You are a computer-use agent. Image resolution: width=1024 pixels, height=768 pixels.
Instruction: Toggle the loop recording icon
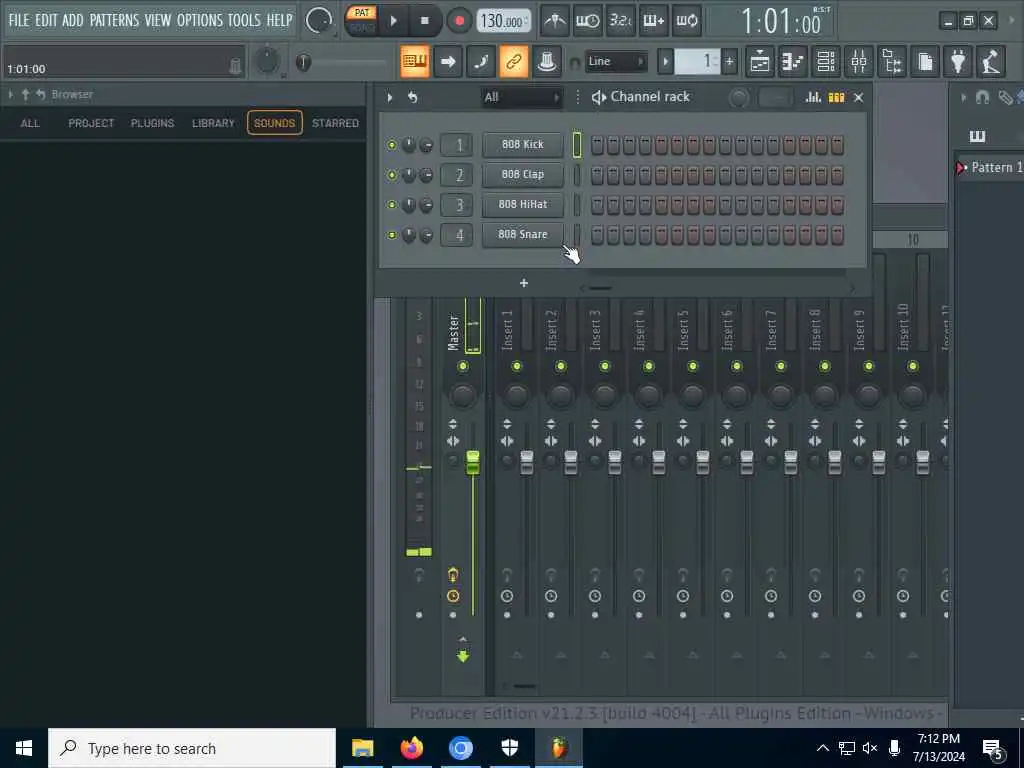(x=686, y=21)
